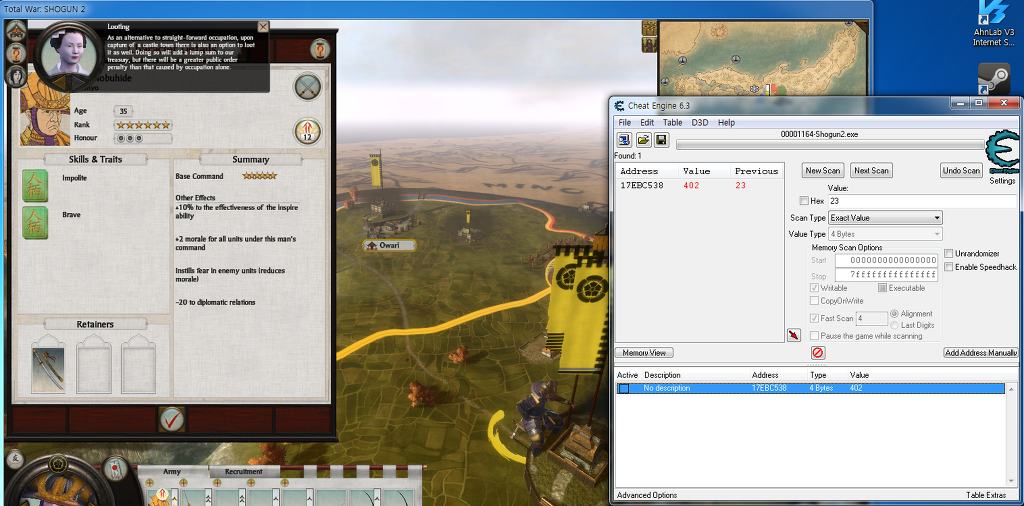Screen dimensions: 1024x506
Task: Click the season kanji round icon
Action: coord(14,460)
